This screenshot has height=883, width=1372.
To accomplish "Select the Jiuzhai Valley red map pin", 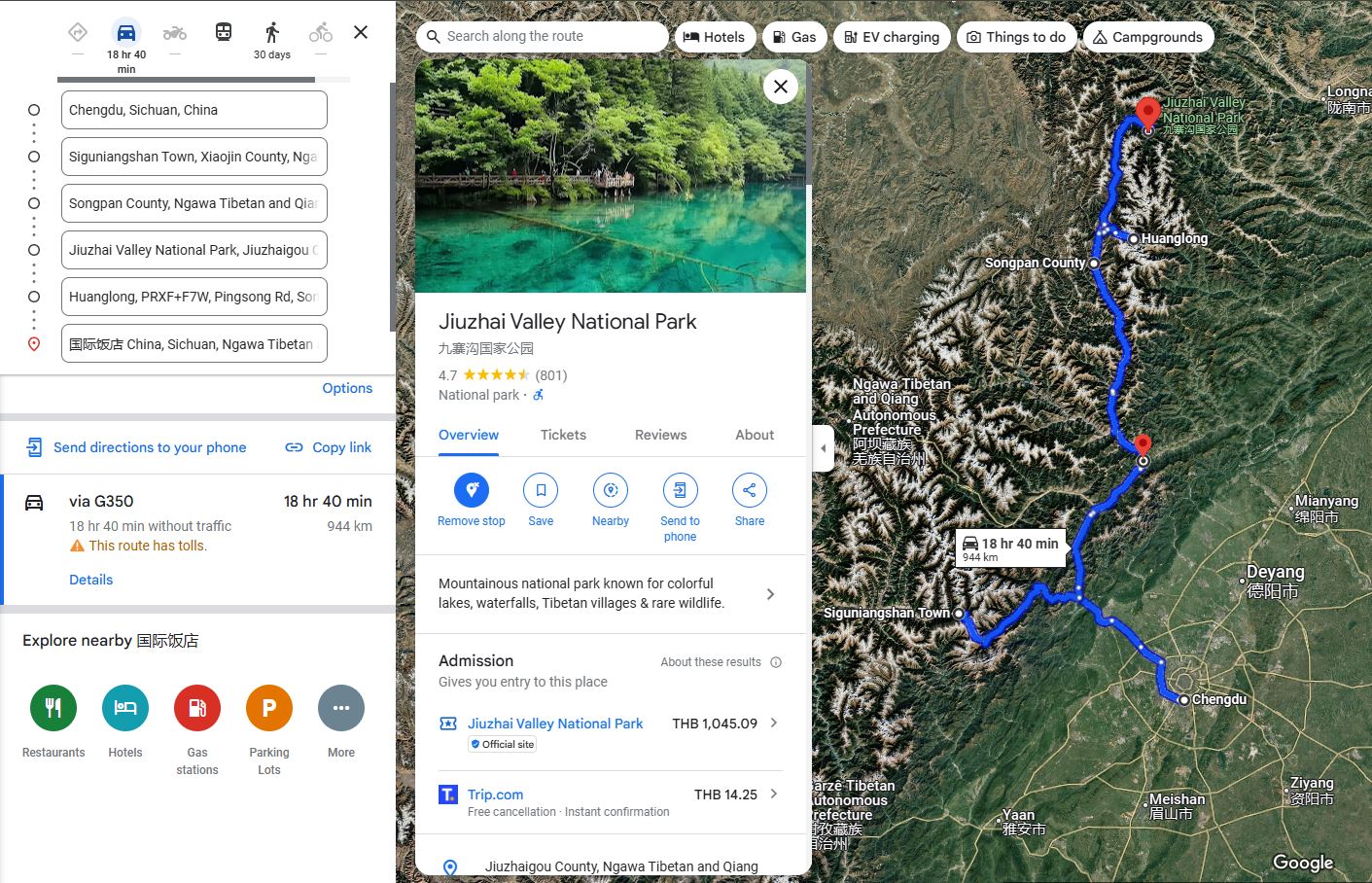I will point(1147,114).
